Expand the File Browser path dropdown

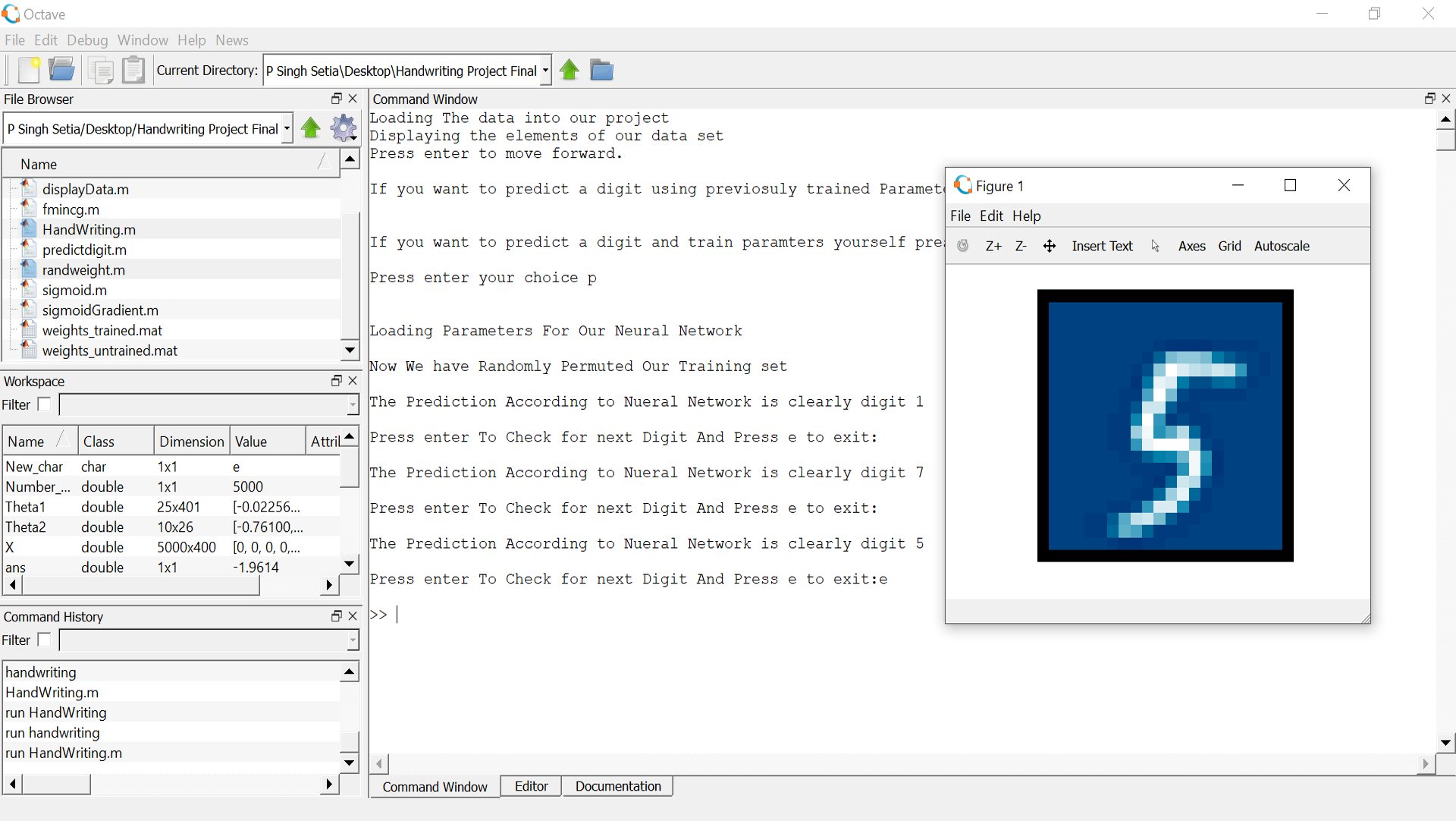(287, 129)
